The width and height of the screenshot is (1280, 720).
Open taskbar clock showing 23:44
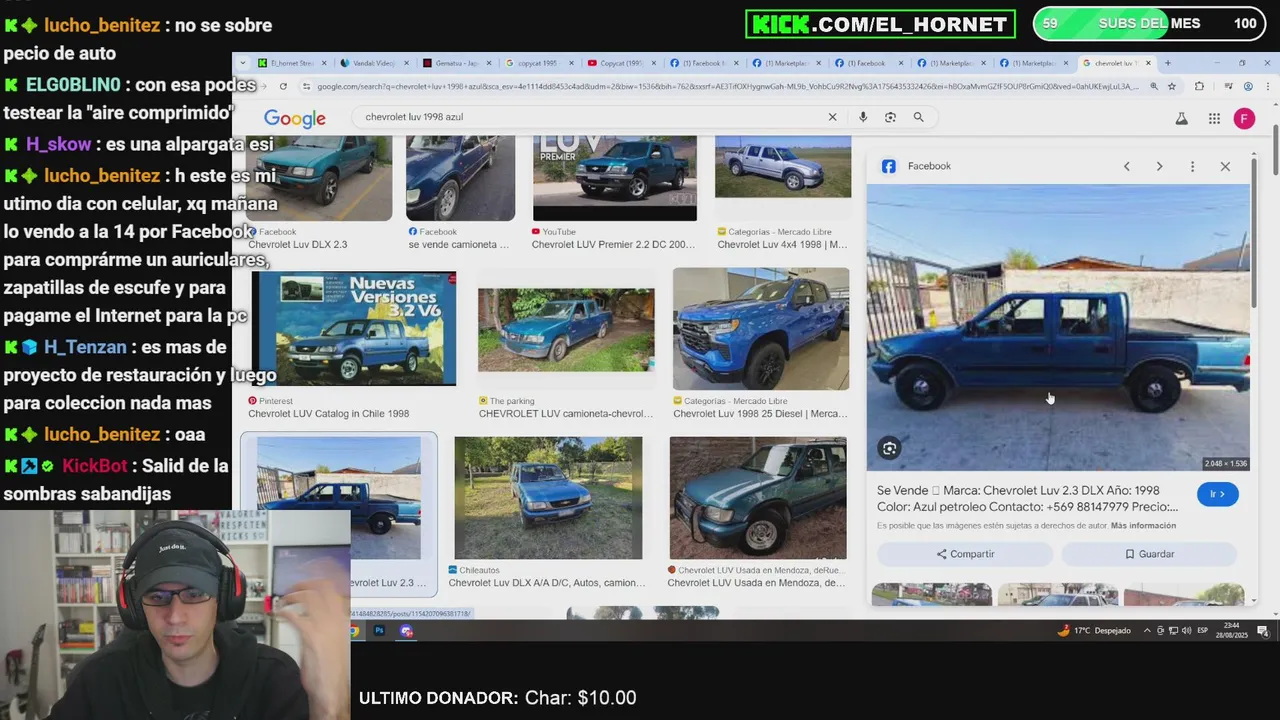pyautogui.click(x=1232, y=631)
